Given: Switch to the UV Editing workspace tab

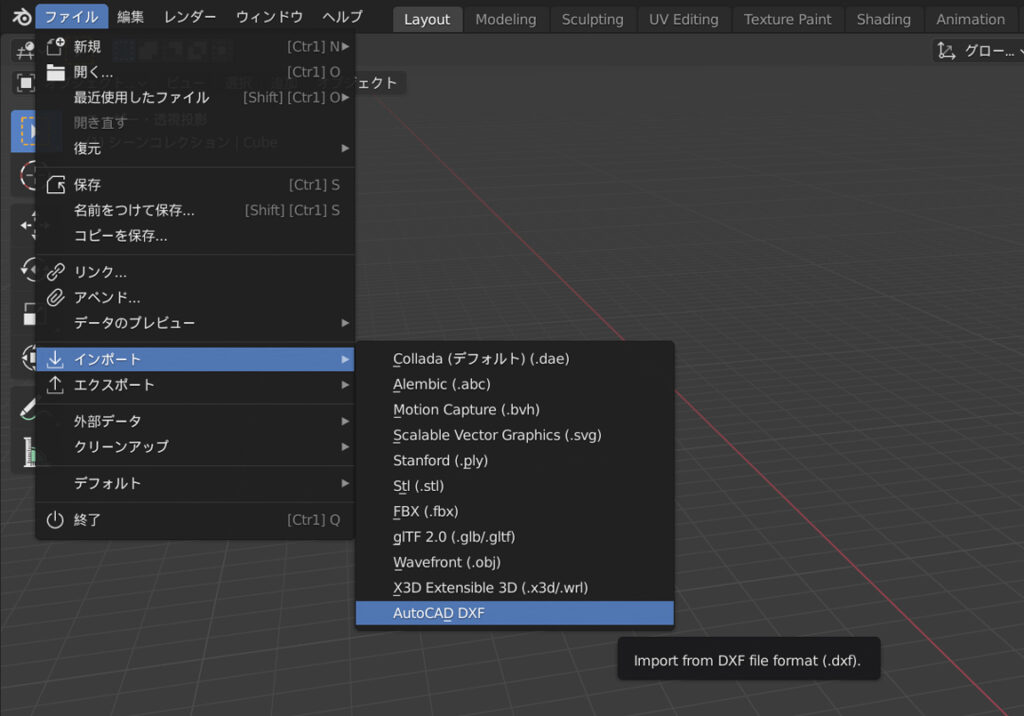Looking at the screenshot, I should click(x=684, y=20).
